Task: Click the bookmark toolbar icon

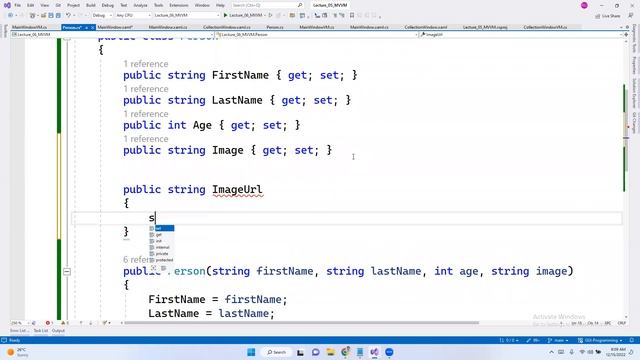Action: pos(352,16)
